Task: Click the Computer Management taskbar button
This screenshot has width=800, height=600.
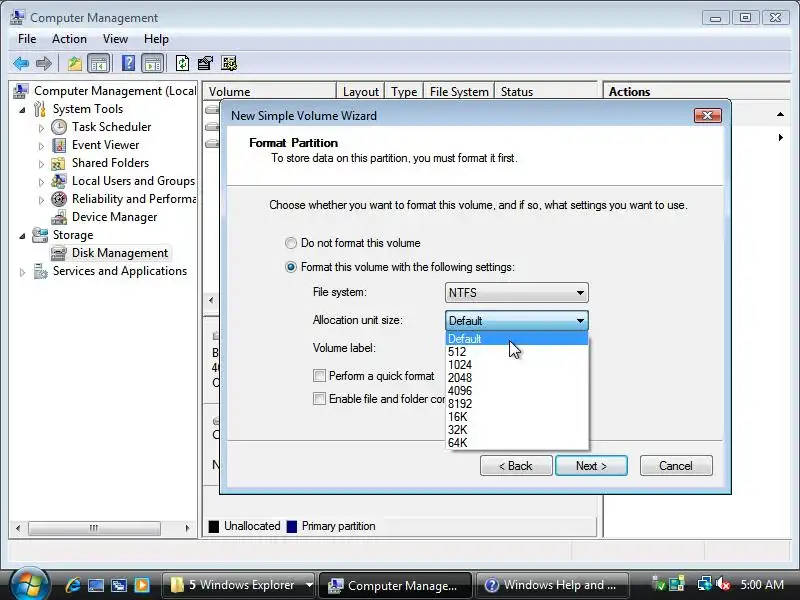Action: 394,585
